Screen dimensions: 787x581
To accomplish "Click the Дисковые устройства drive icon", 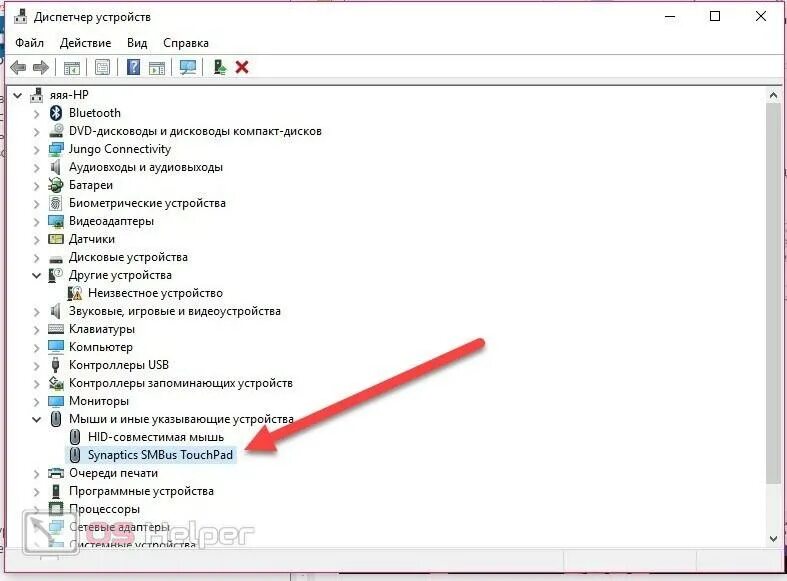I will [x=56, y=259].
